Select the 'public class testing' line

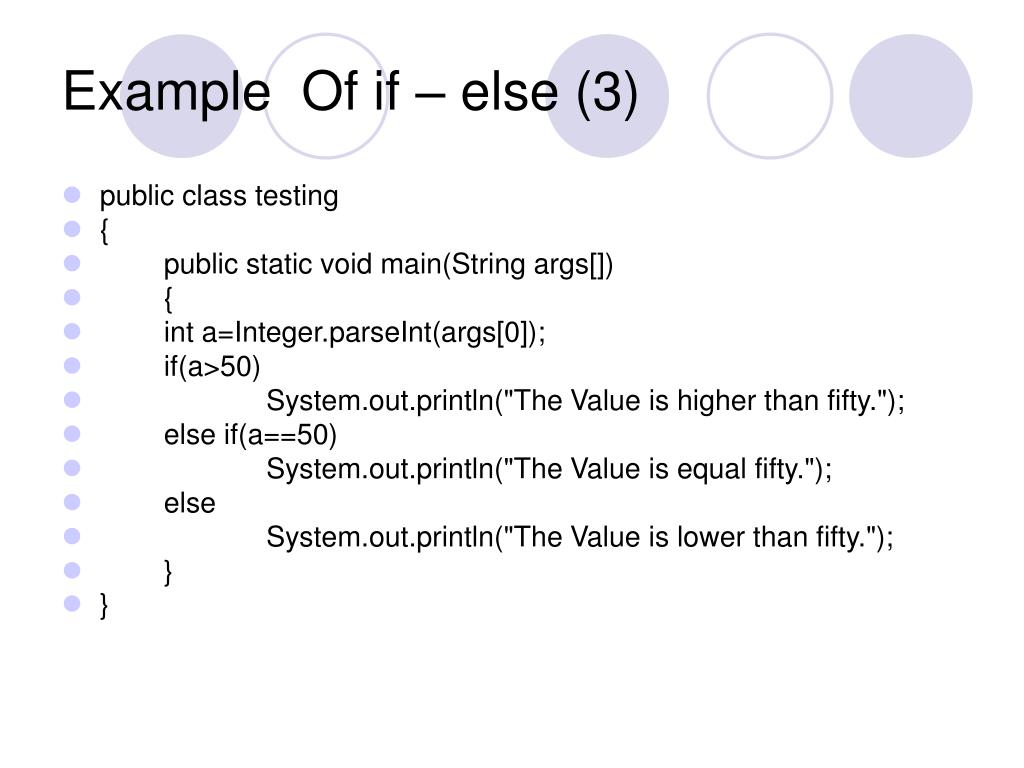(x=219, y=196)
